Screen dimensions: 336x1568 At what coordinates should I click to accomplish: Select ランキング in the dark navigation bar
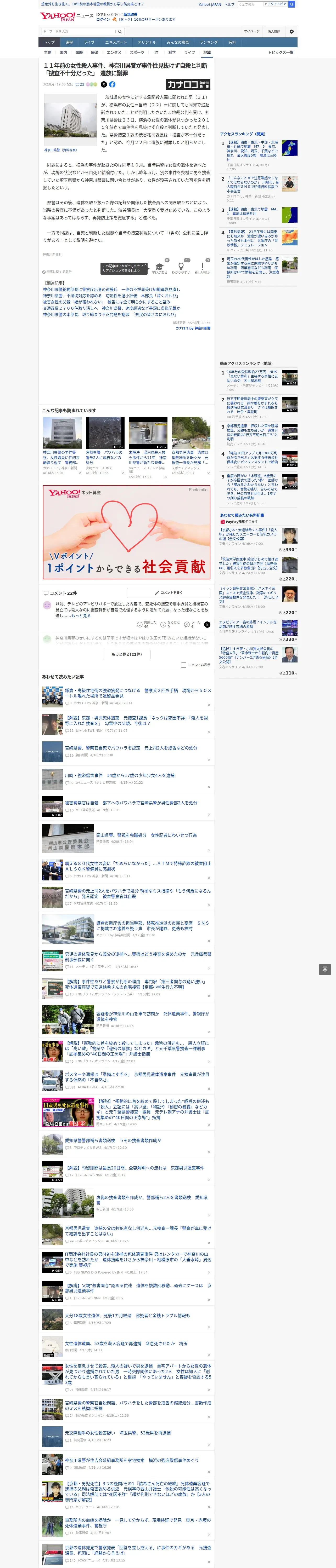point(209,43)
